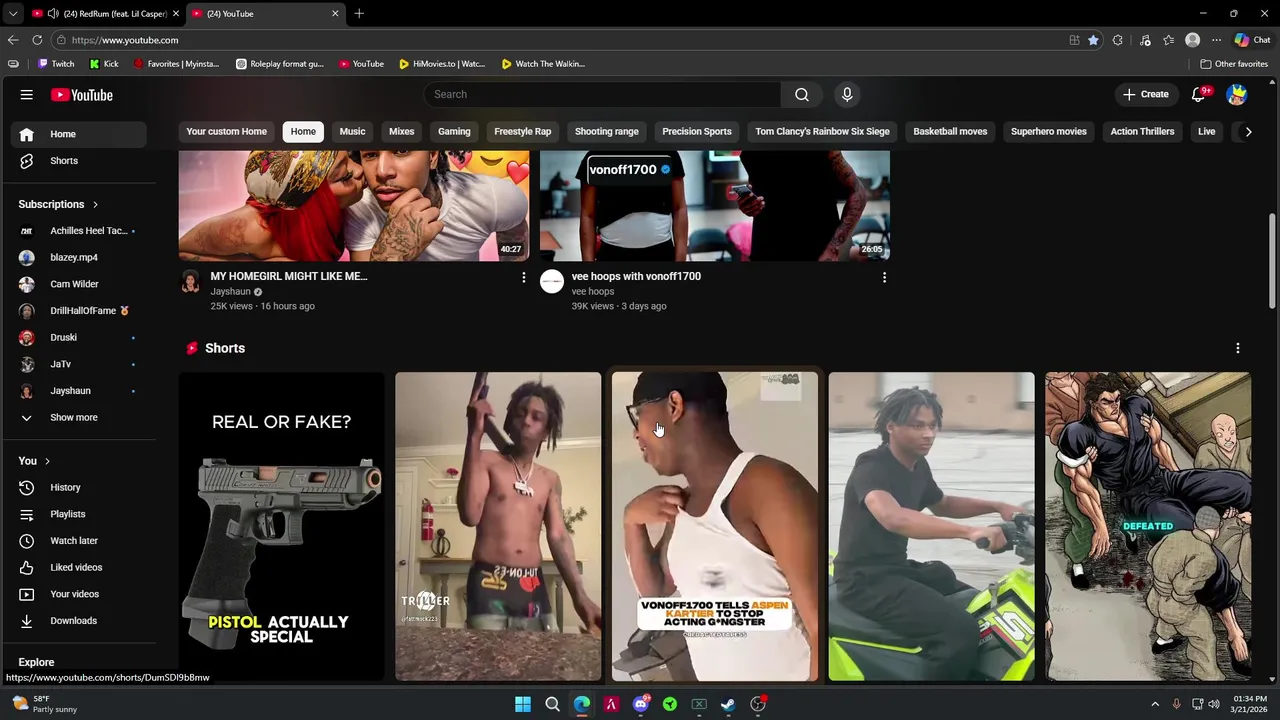Open HiMovies.to bookmark
The width and height of the screenshot is (1280, 720).
pos(441,64)
